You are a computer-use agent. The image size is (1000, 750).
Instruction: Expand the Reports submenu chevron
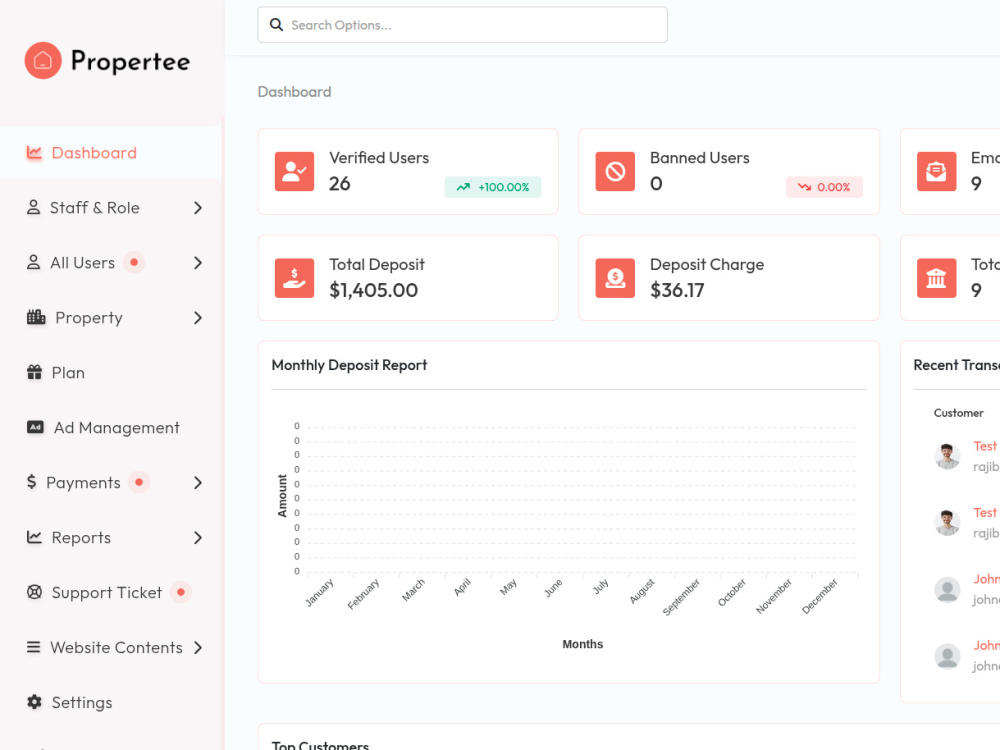[x=198, y=538]
